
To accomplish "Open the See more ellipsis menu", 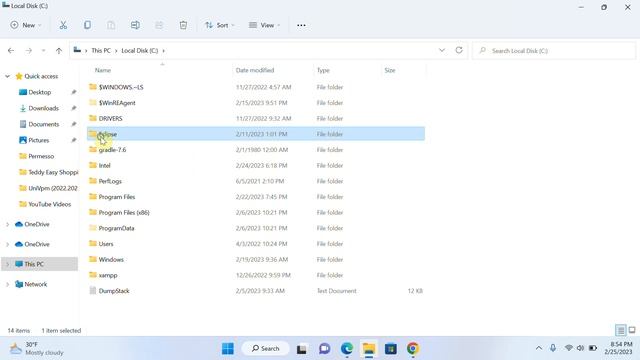I will 301,25.
